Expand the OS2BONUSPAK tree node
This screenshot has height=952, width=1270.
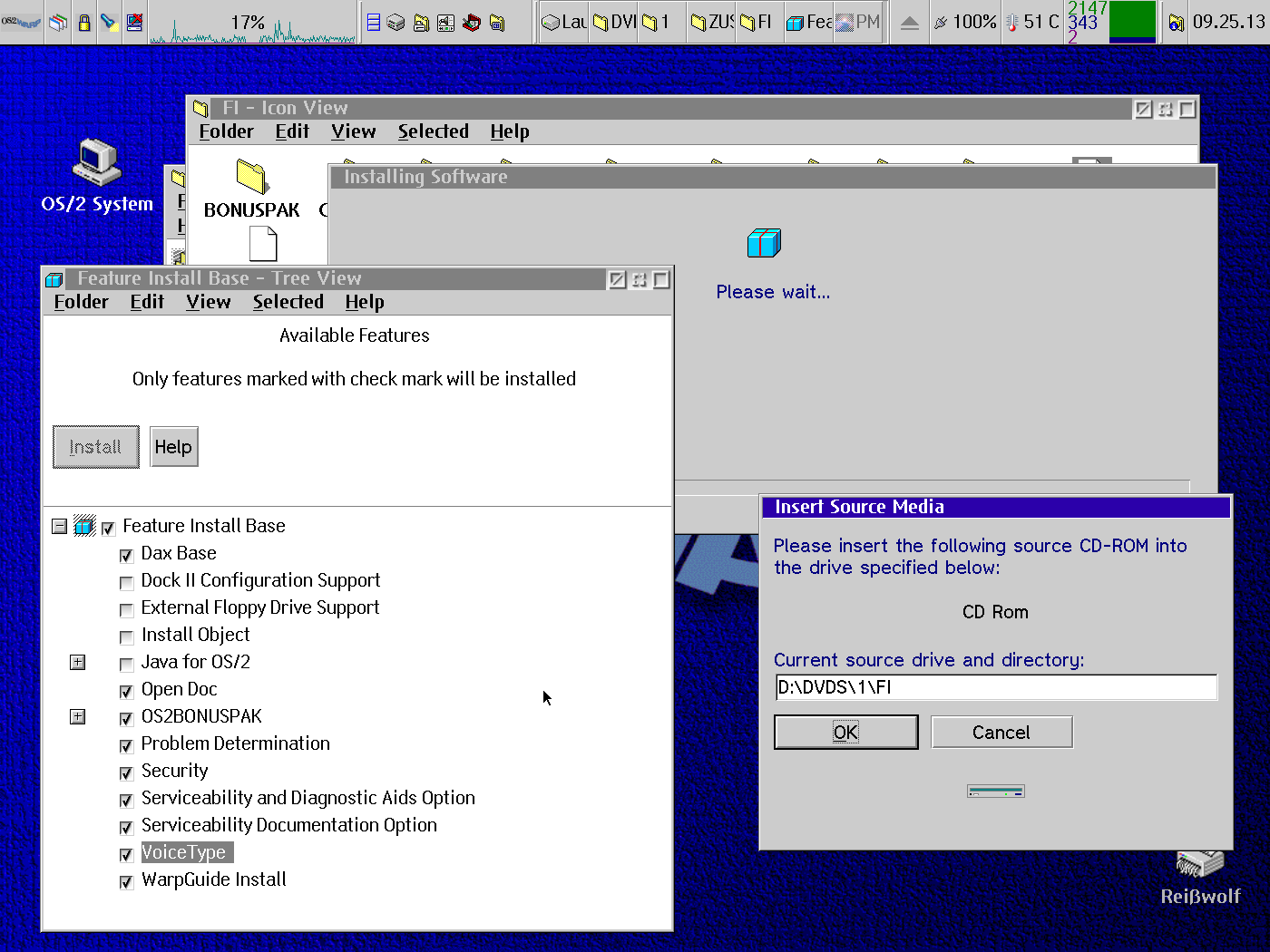[78, 716]
